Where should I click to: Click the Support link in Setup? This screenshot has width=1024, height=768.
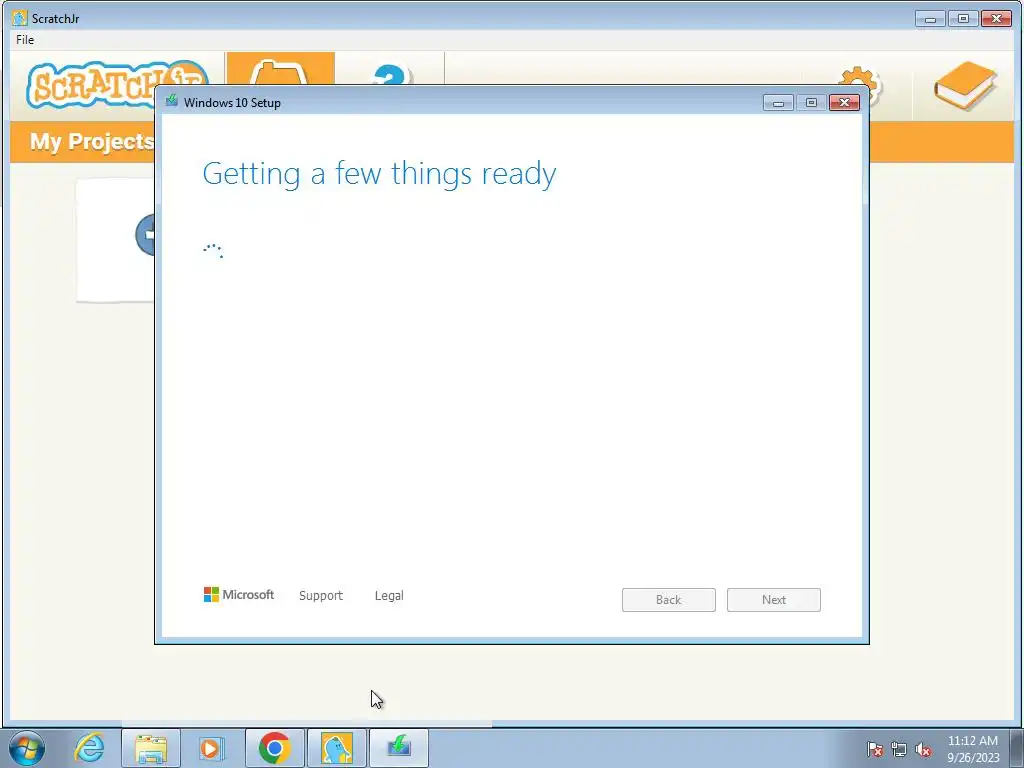[x=321, y=596]
